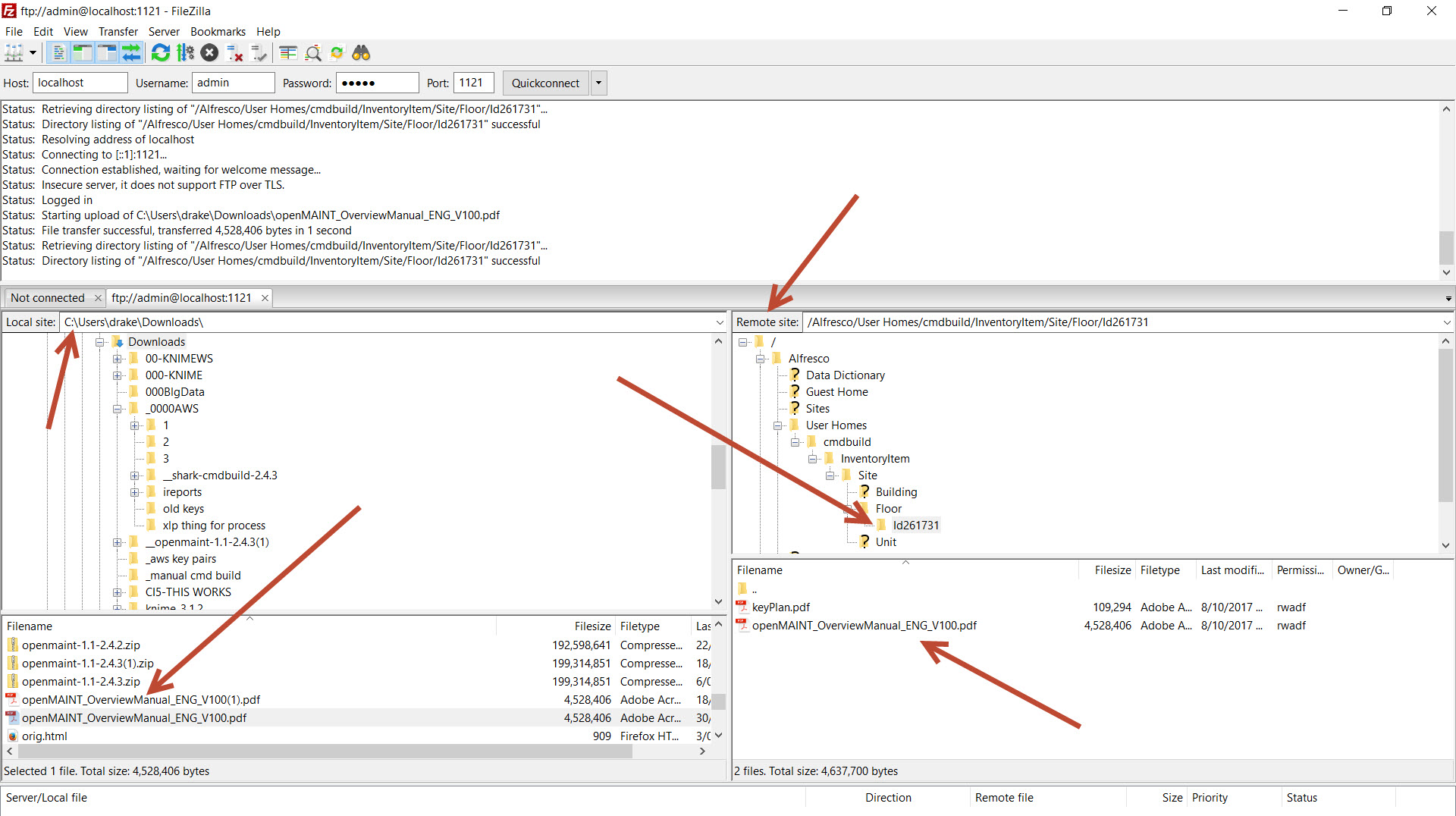Image resolution: width=1456 pixels, height=816 pixels.
Task: Cancel the current operation
Action: (x=210, y=53)
